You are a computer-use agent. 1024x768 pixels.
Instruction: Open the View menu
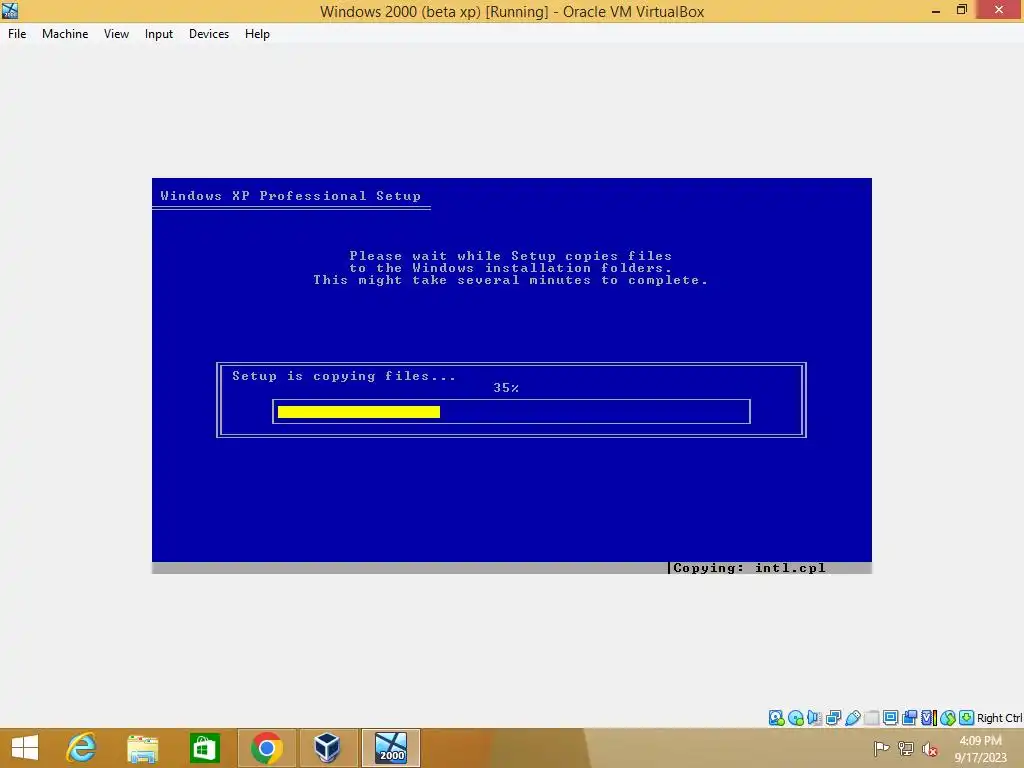point(116,34)
